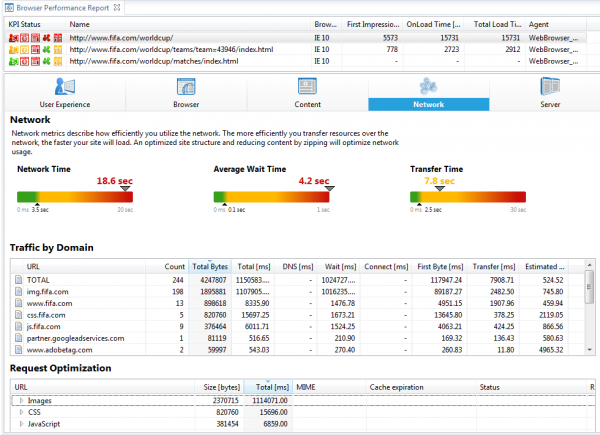
Task: Select the teams/team=43946/index.html URL
Action: coord(171,49)
